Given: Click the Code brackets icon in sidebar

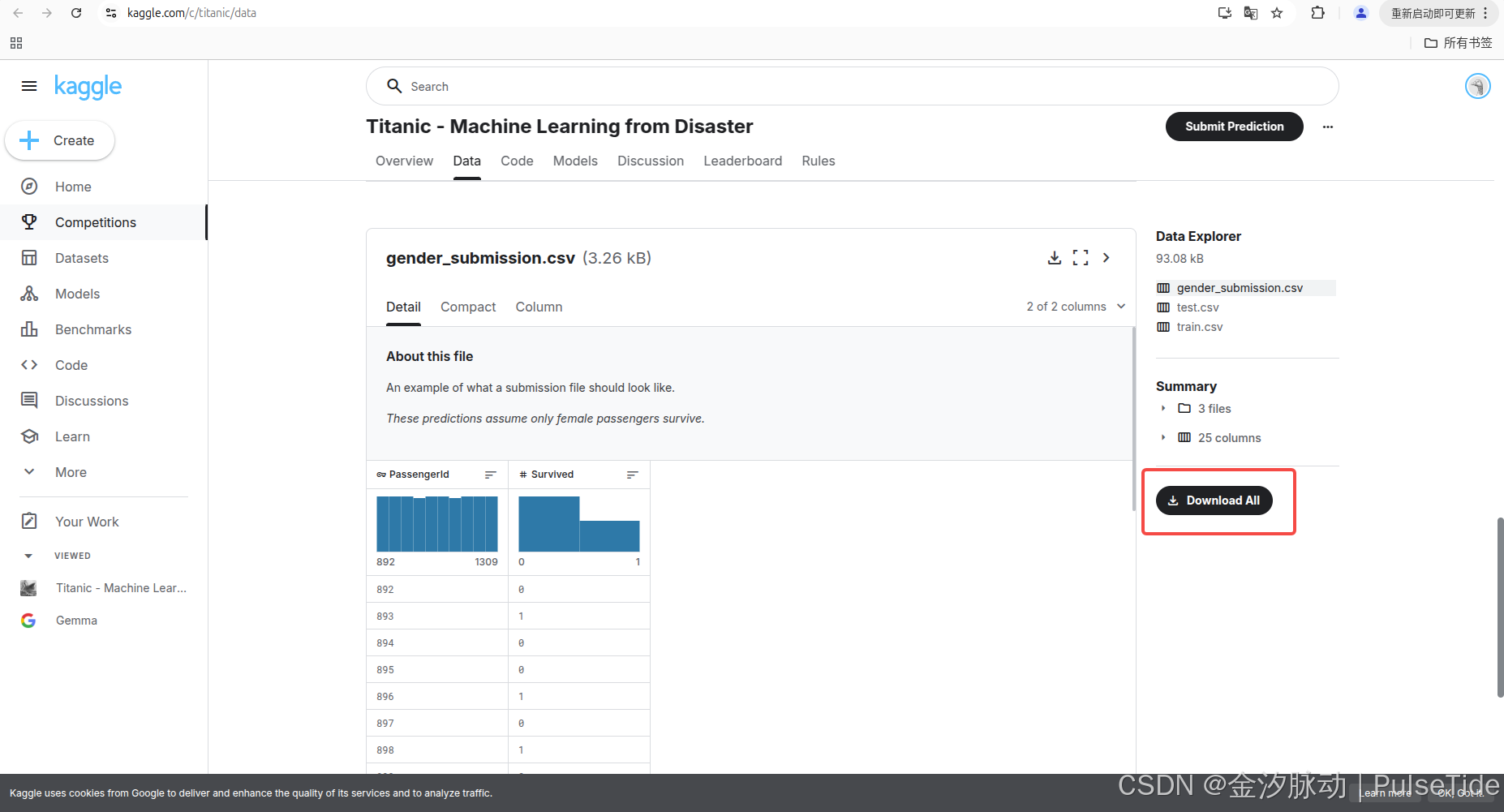Looking at the screenshot, I should (x=29, y=365).
